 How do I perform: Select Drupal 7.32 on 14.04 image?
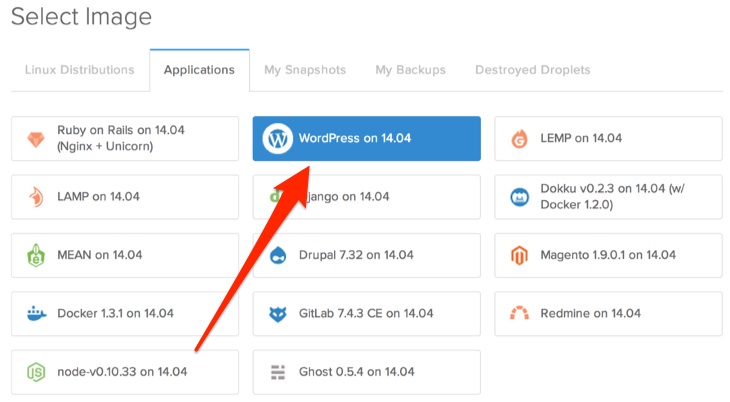367,255
